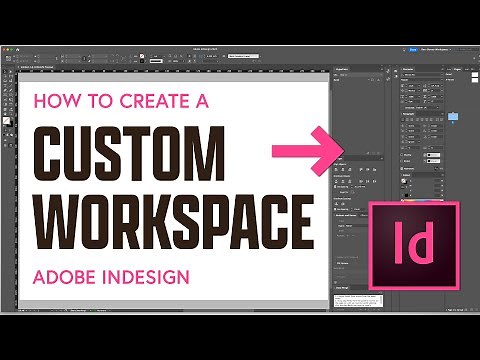Open the font family dropdown in Character panel

click(422, 75)
